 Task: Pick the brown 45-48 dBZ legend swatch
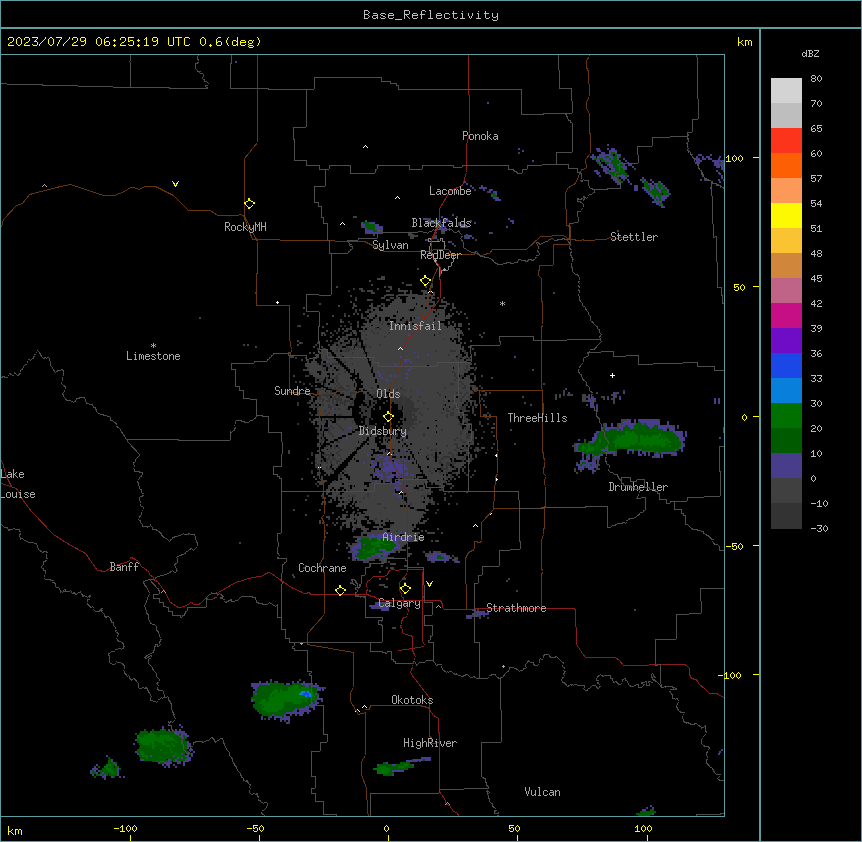[786, 265]
